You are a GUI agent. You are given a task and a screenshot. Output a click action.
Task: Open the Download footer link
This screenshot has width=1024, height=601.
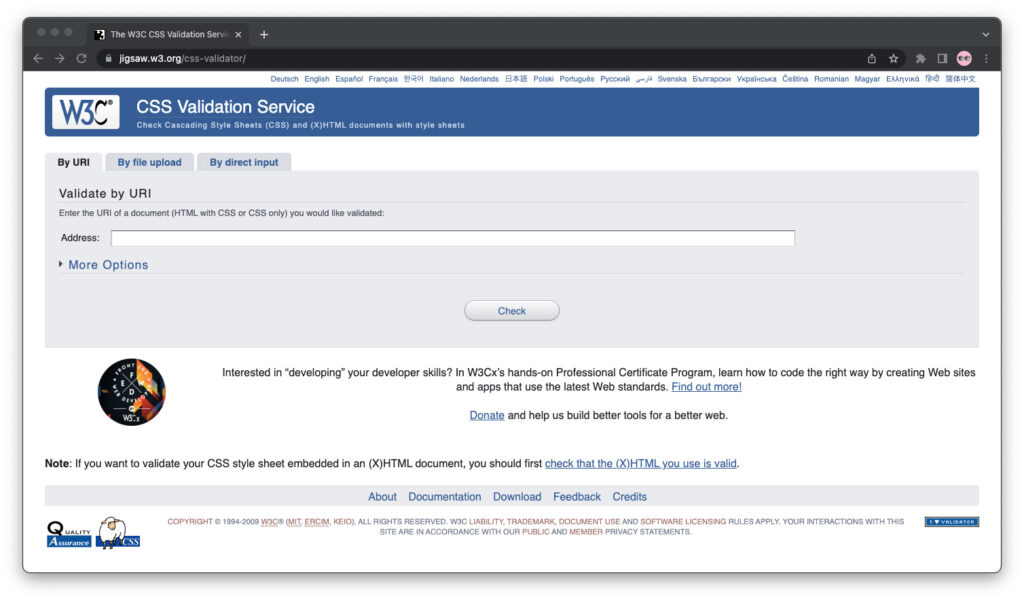(x=517, y=497)
